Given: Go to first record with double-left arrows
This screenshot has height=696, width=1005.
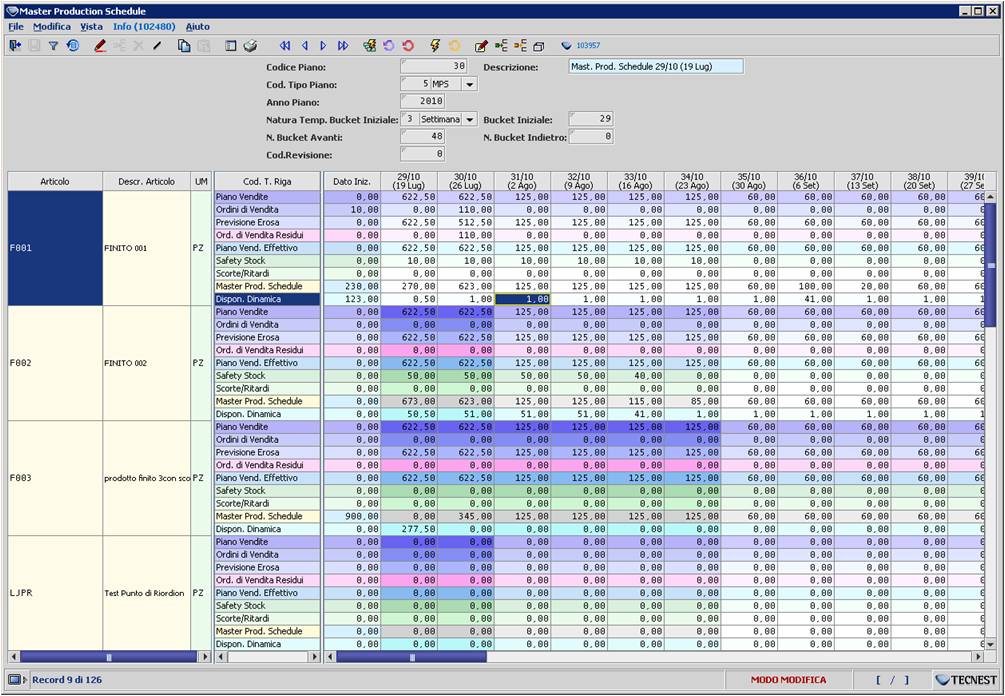Looking at the screenshot, I should 285,46.
